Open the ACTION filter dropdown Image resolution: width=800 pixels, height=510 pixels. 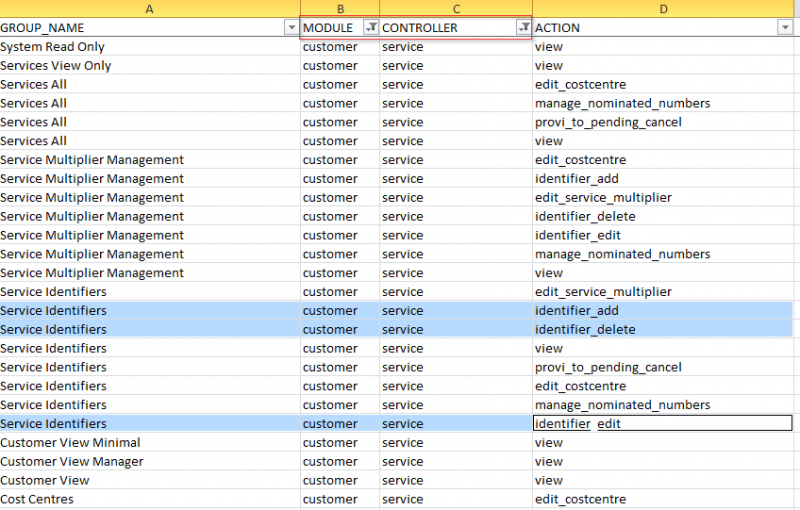point(785,28)
